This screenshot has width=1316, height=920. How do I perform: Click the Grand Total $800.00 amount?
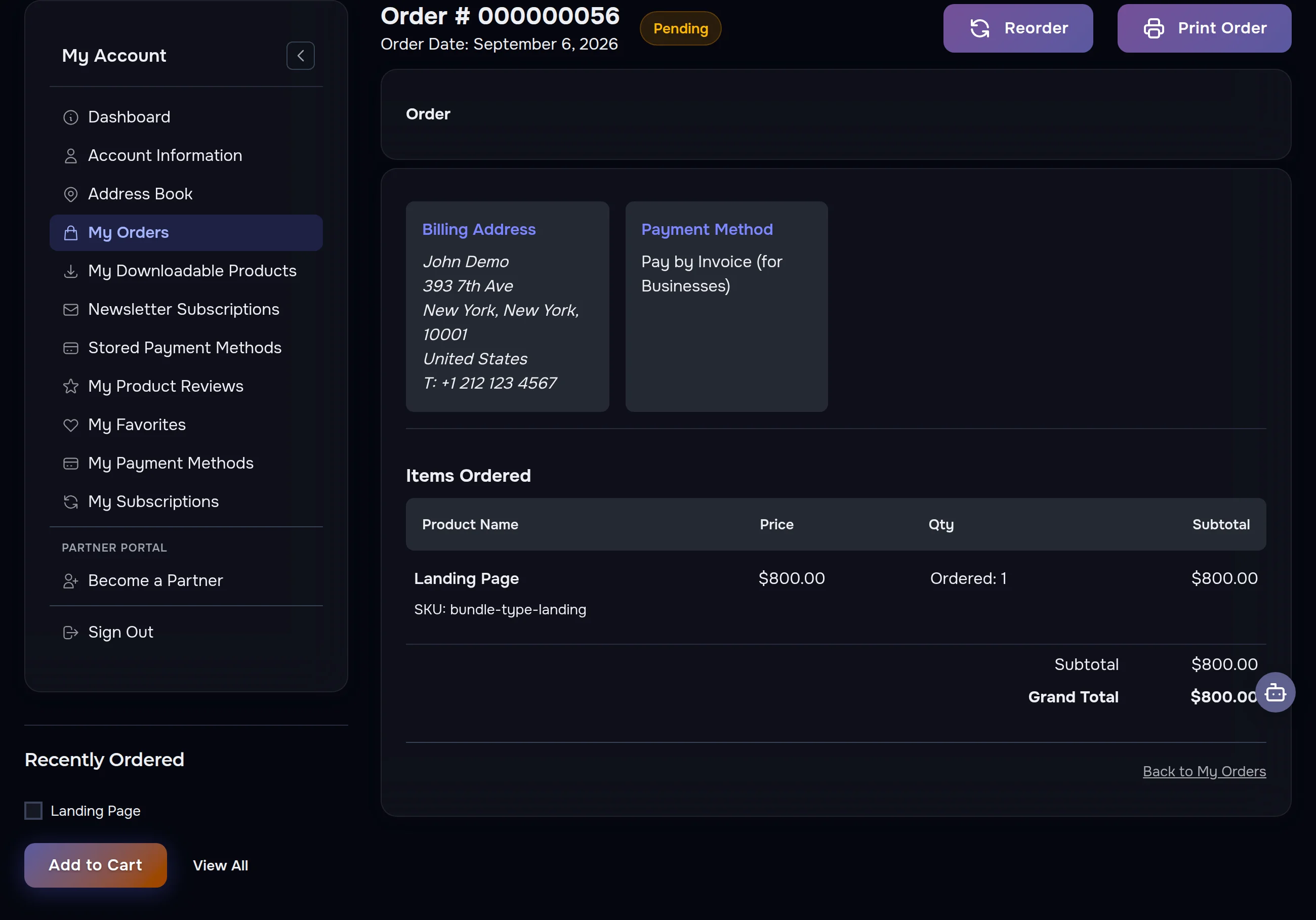[x=1224, y=697]
